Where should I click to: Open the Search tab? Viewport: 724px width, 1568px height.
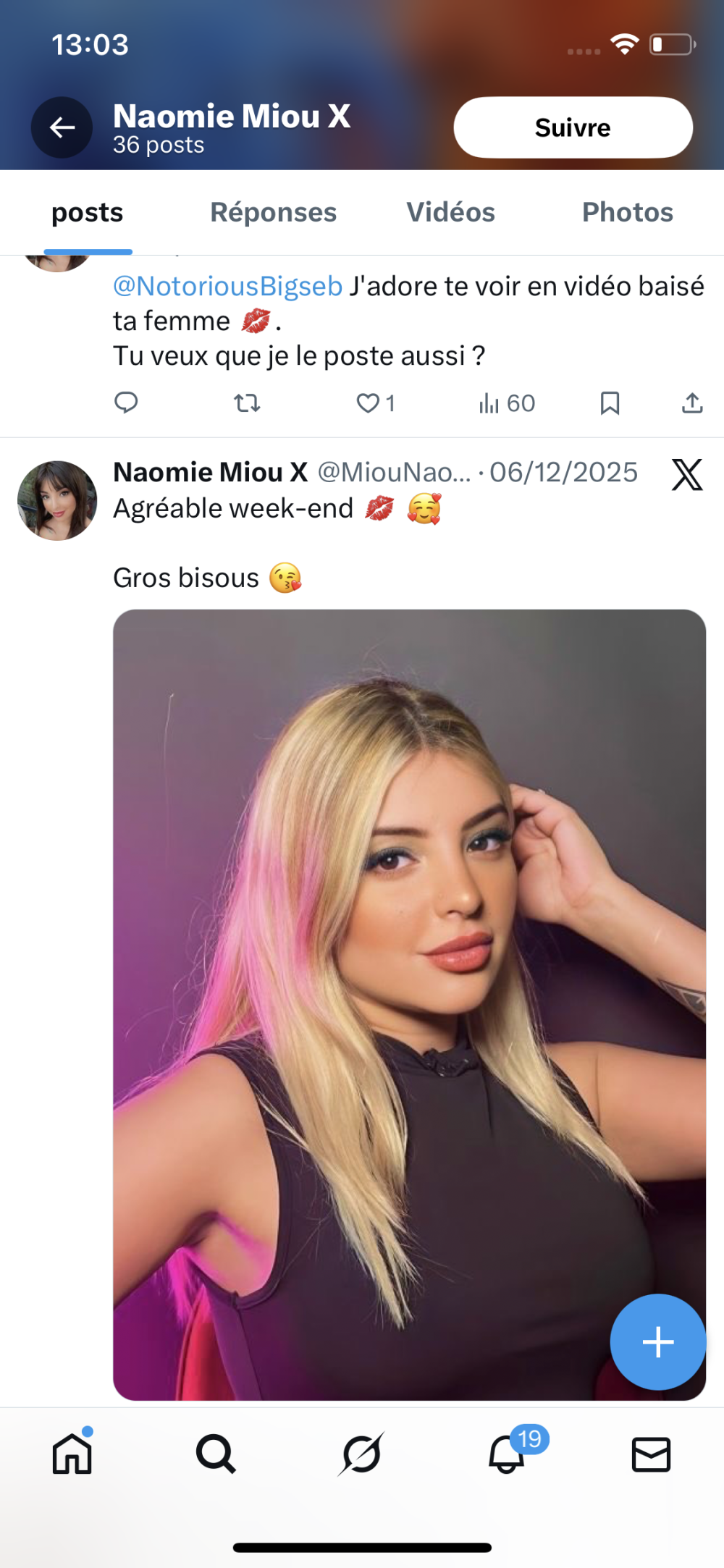point(216,1454)
